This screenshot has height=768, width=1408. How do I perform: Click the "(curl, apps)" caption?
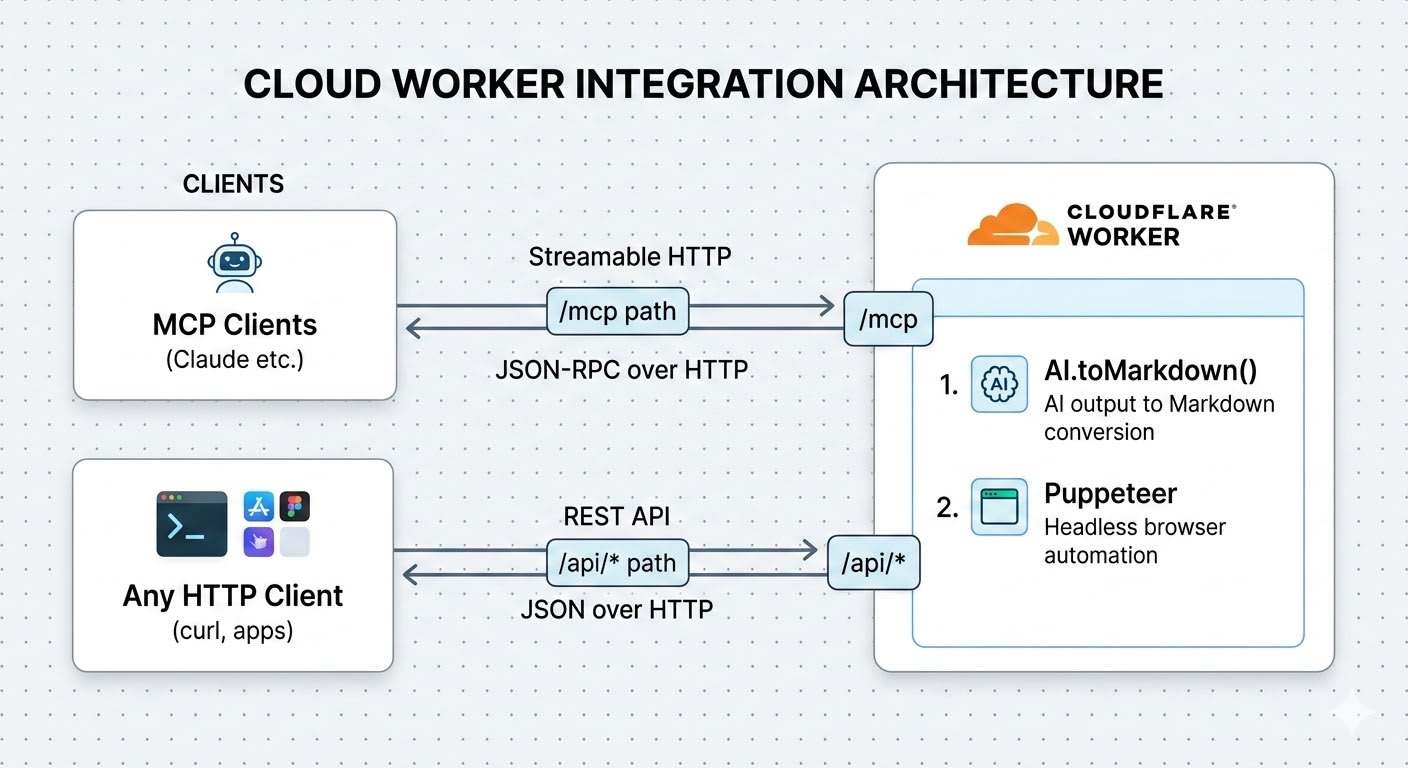pyautogui.click(x=233, y=631)
